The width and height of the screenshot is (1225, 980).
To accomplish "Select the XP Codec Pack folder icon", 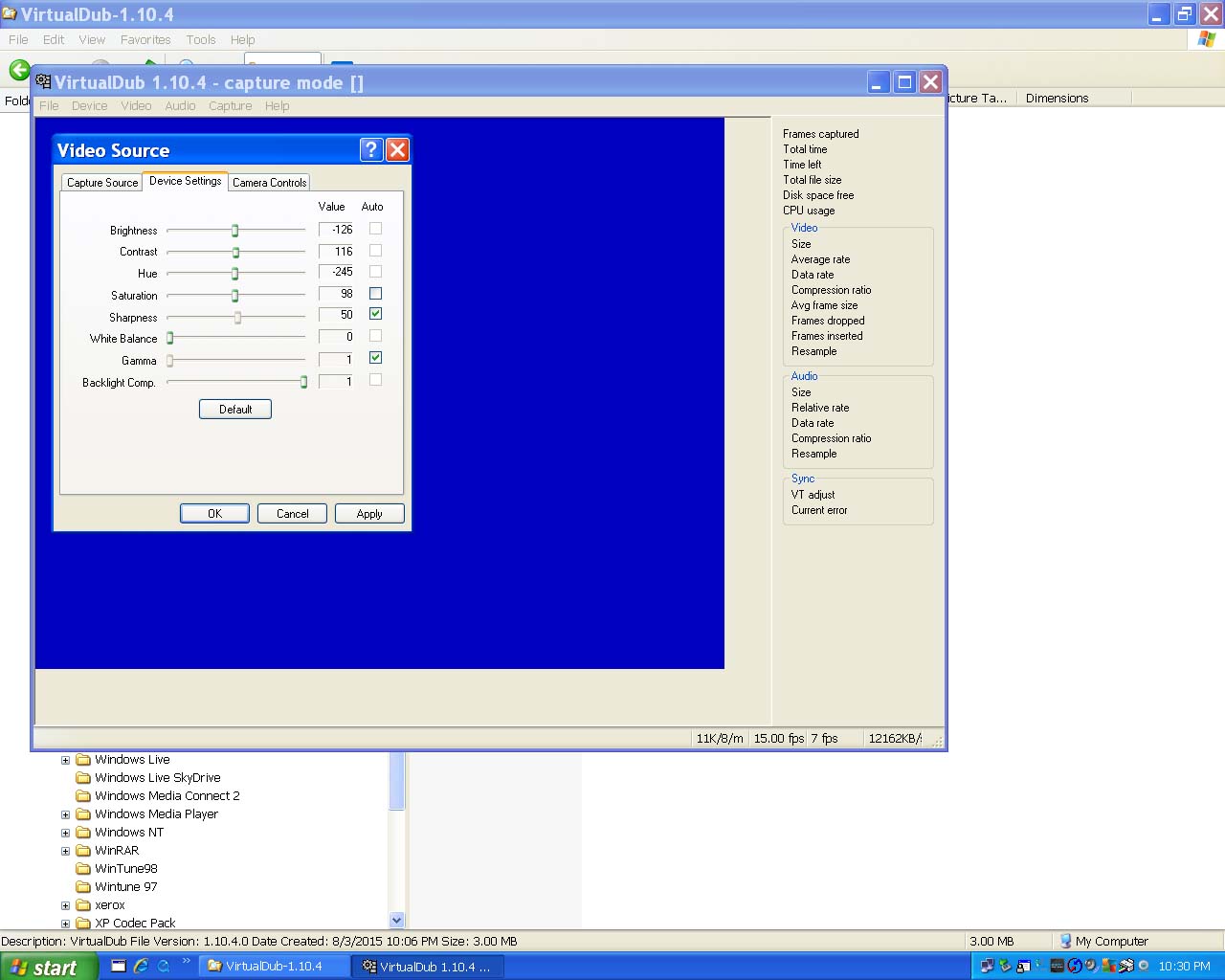I will click(x=83, y=924).
